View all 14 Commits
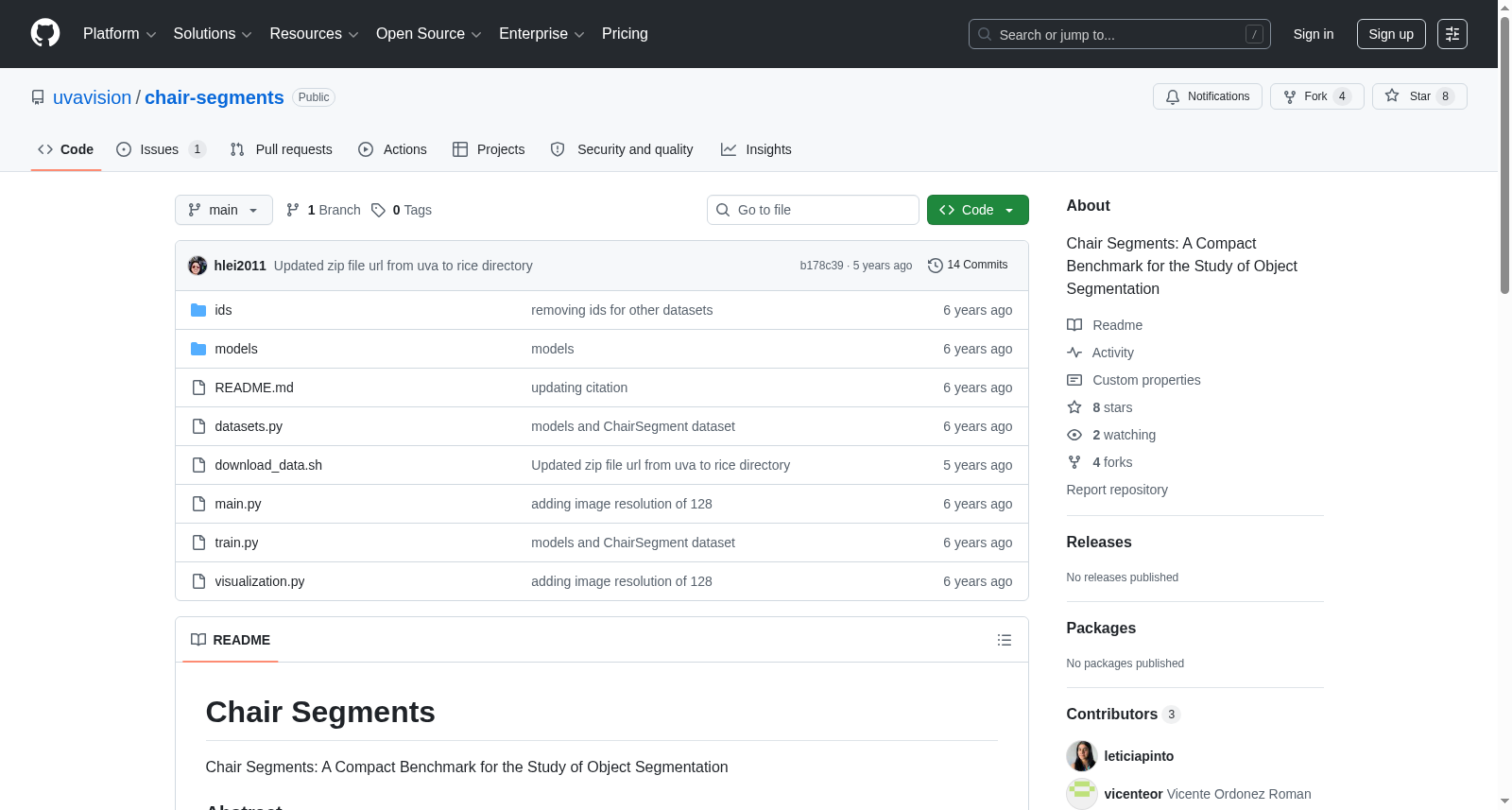 point(968,266)
